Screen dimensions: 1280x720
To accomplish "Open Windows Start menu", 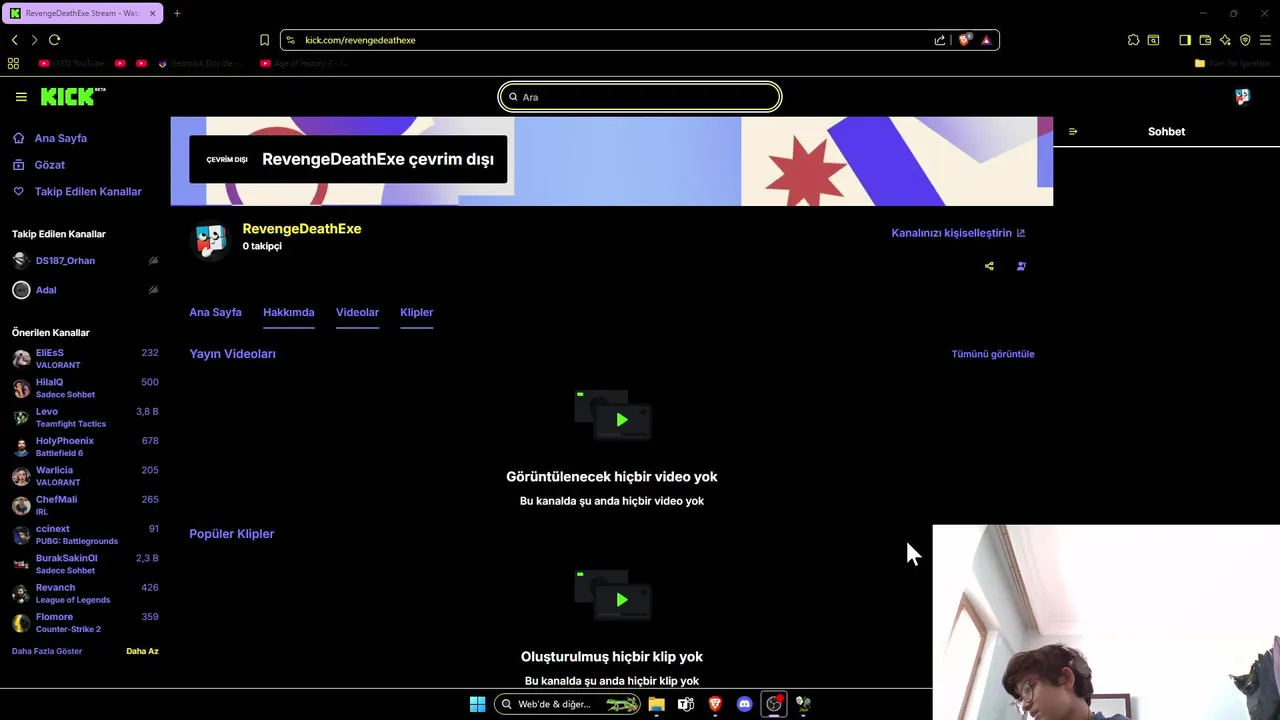I will (x=478, y=704).
